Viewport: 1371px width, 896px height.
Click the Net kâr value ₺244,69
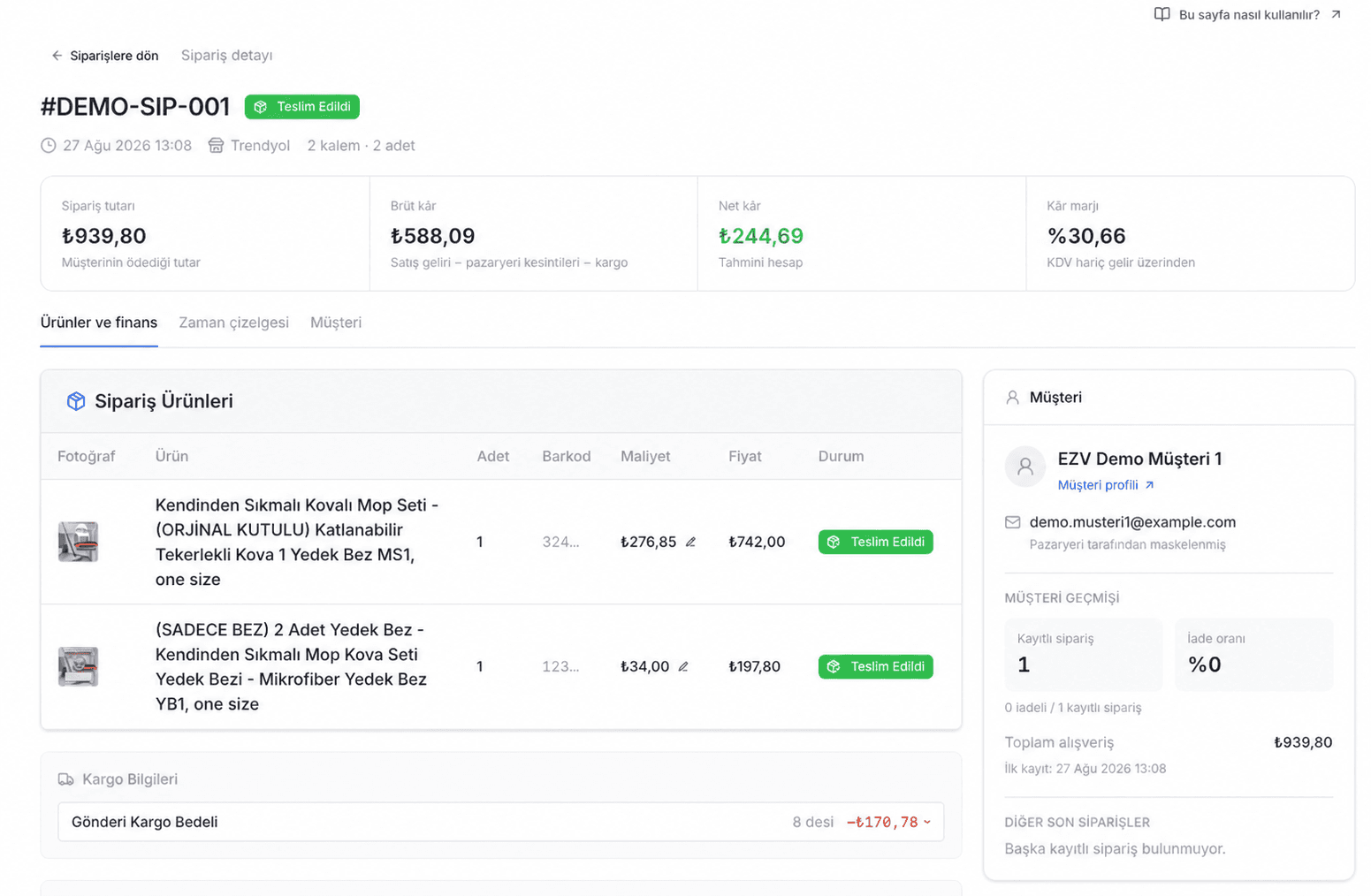pos(761,236)
